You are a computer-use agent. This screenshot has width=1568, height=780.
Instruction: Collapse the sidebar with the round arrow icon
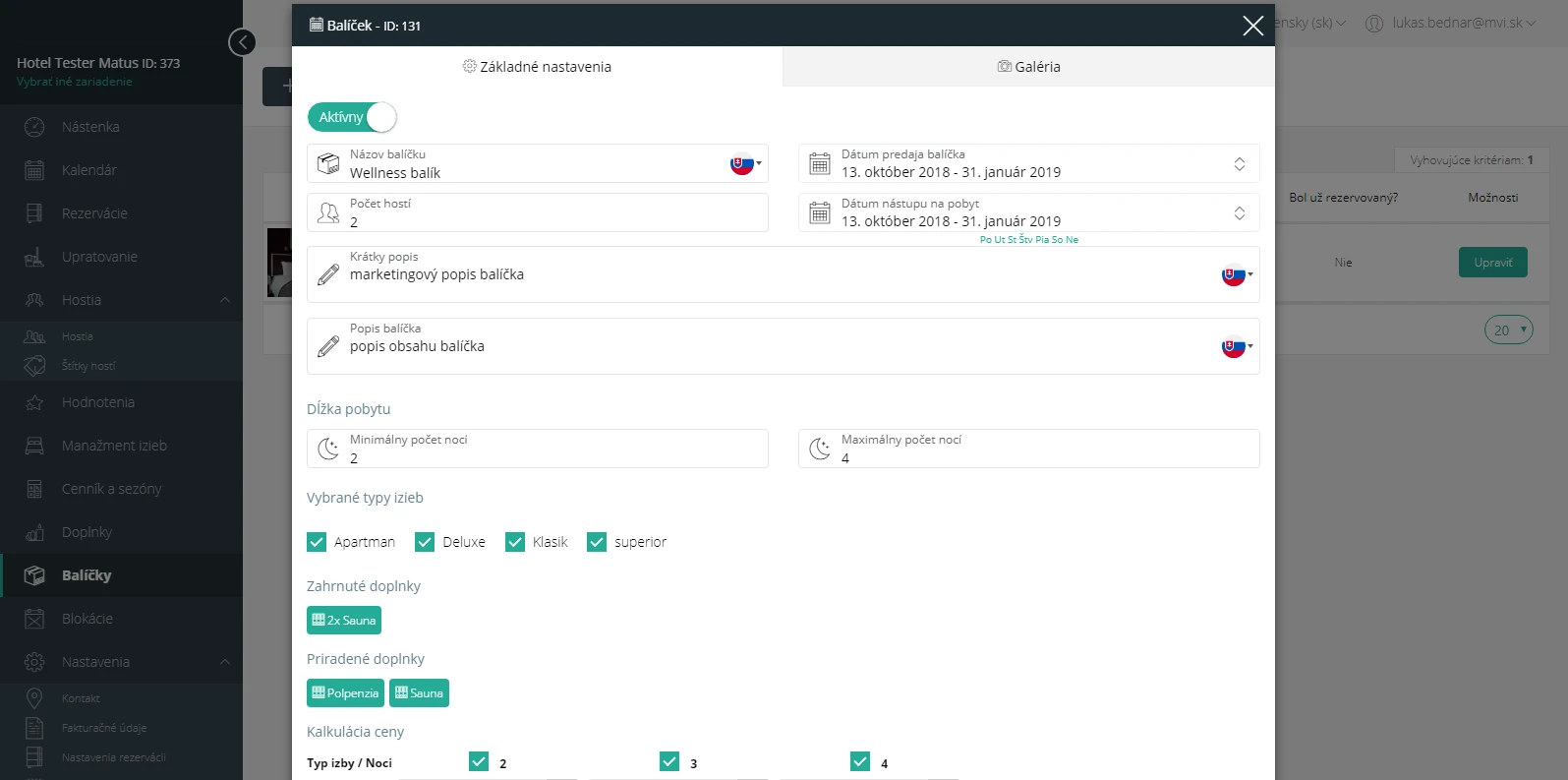pyautogui.click(x=242, y=42)
